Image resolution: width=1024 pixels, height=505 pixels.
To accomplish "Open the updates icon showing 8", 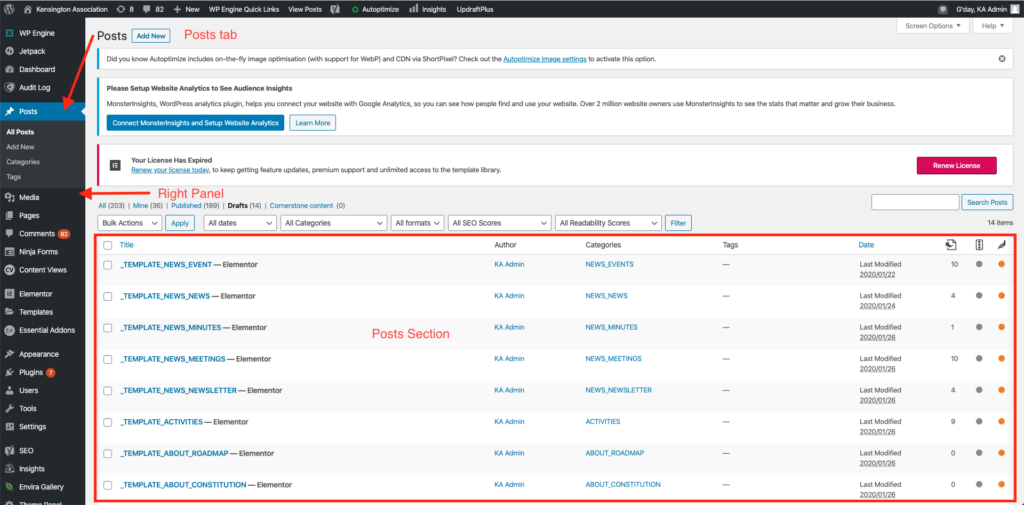I will coord(121,10).
